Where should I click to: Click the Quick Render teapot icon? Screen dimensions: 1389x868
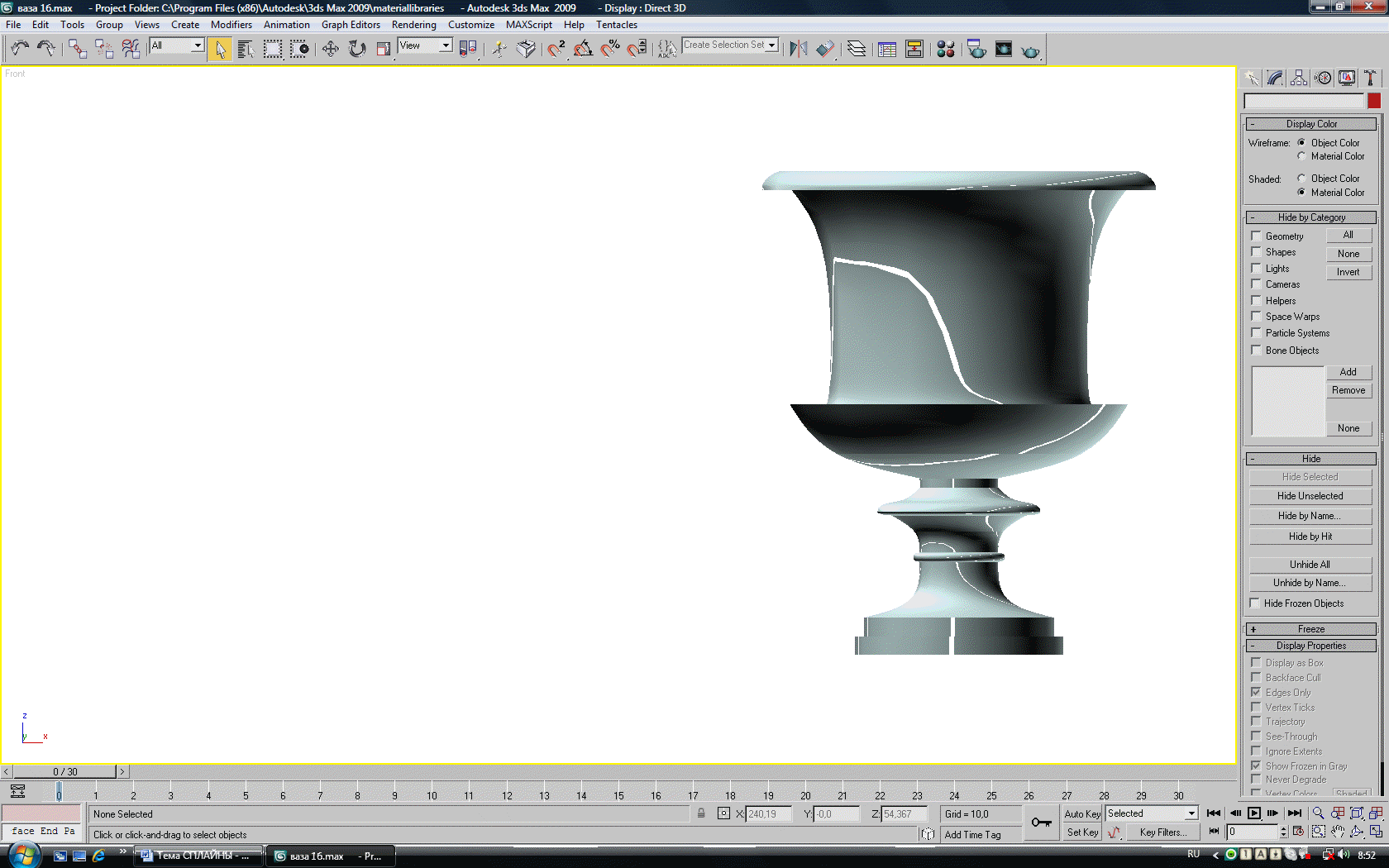click(1030, 50)
